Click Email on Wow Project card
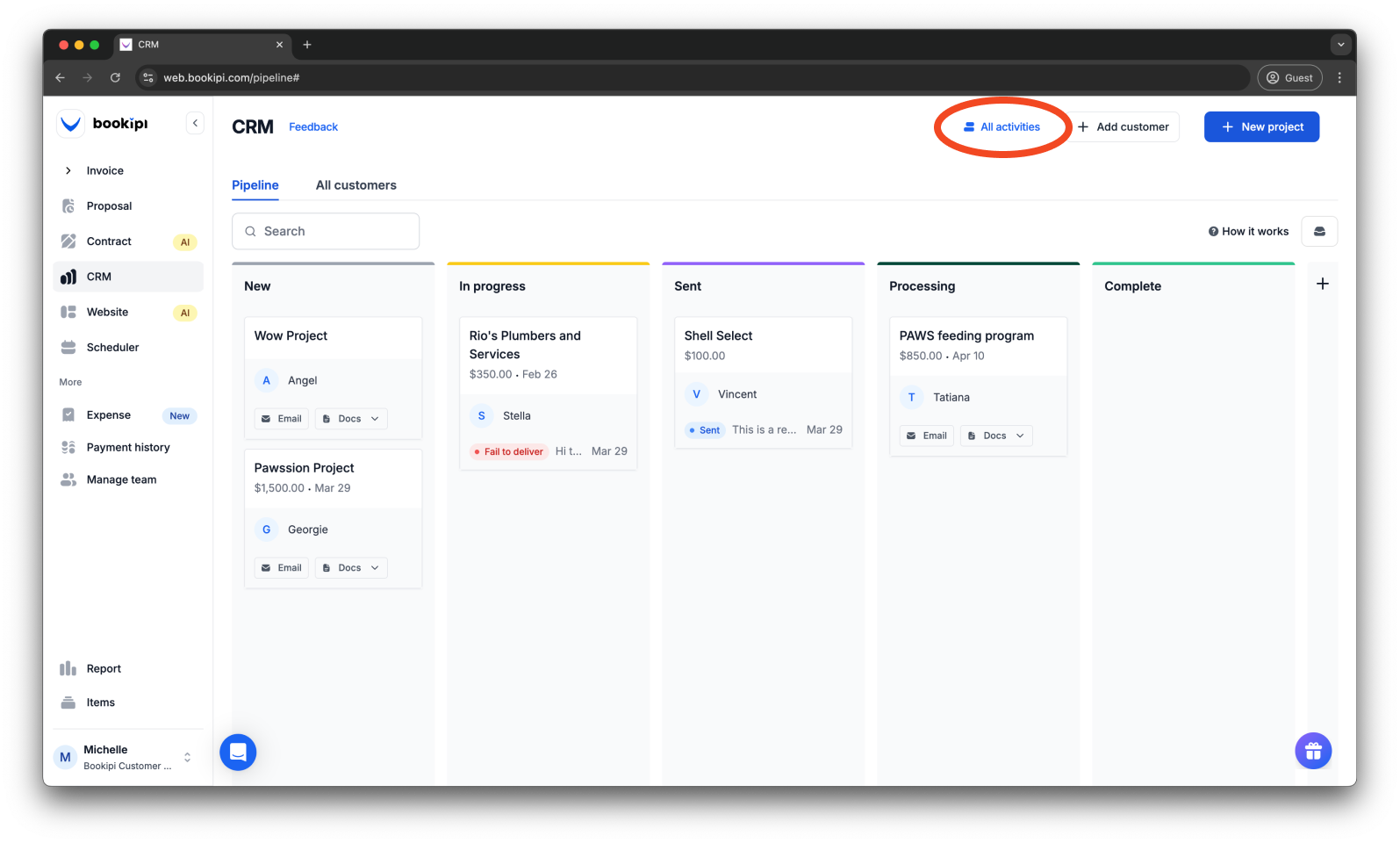1400x843 pixels. 282,419
